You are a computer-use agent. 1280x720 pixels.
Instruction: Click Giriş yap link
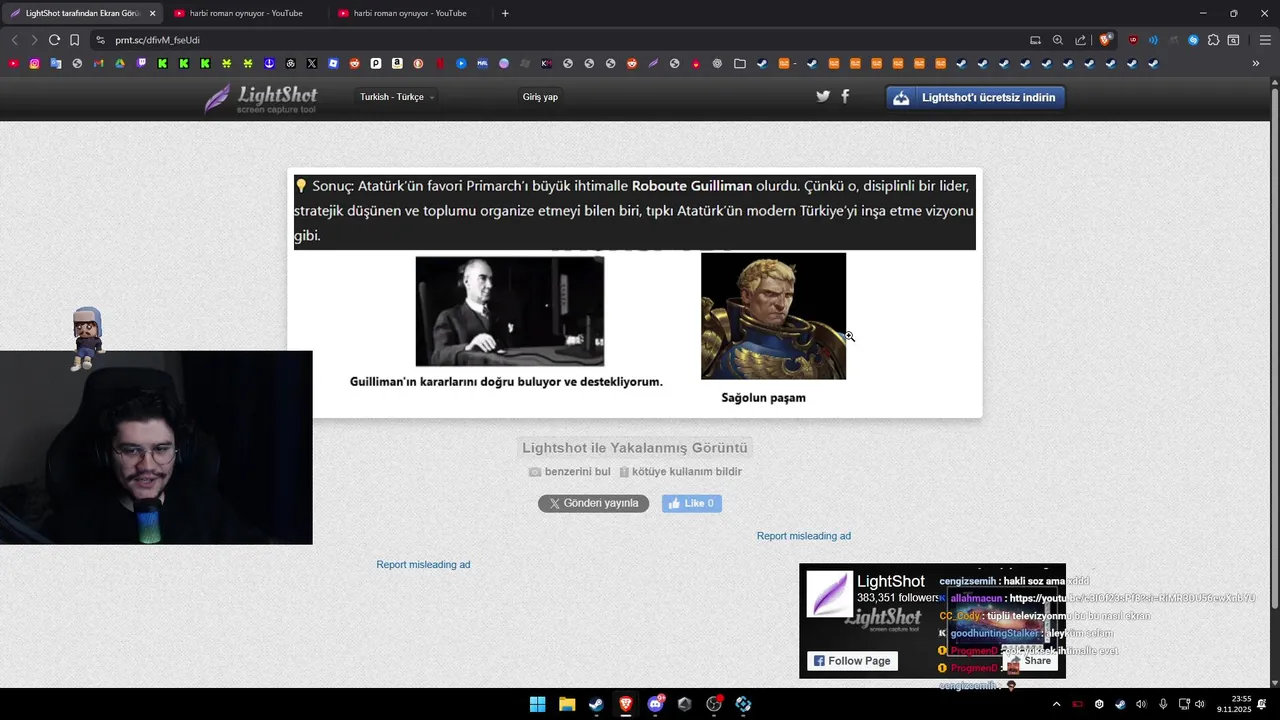540,97
